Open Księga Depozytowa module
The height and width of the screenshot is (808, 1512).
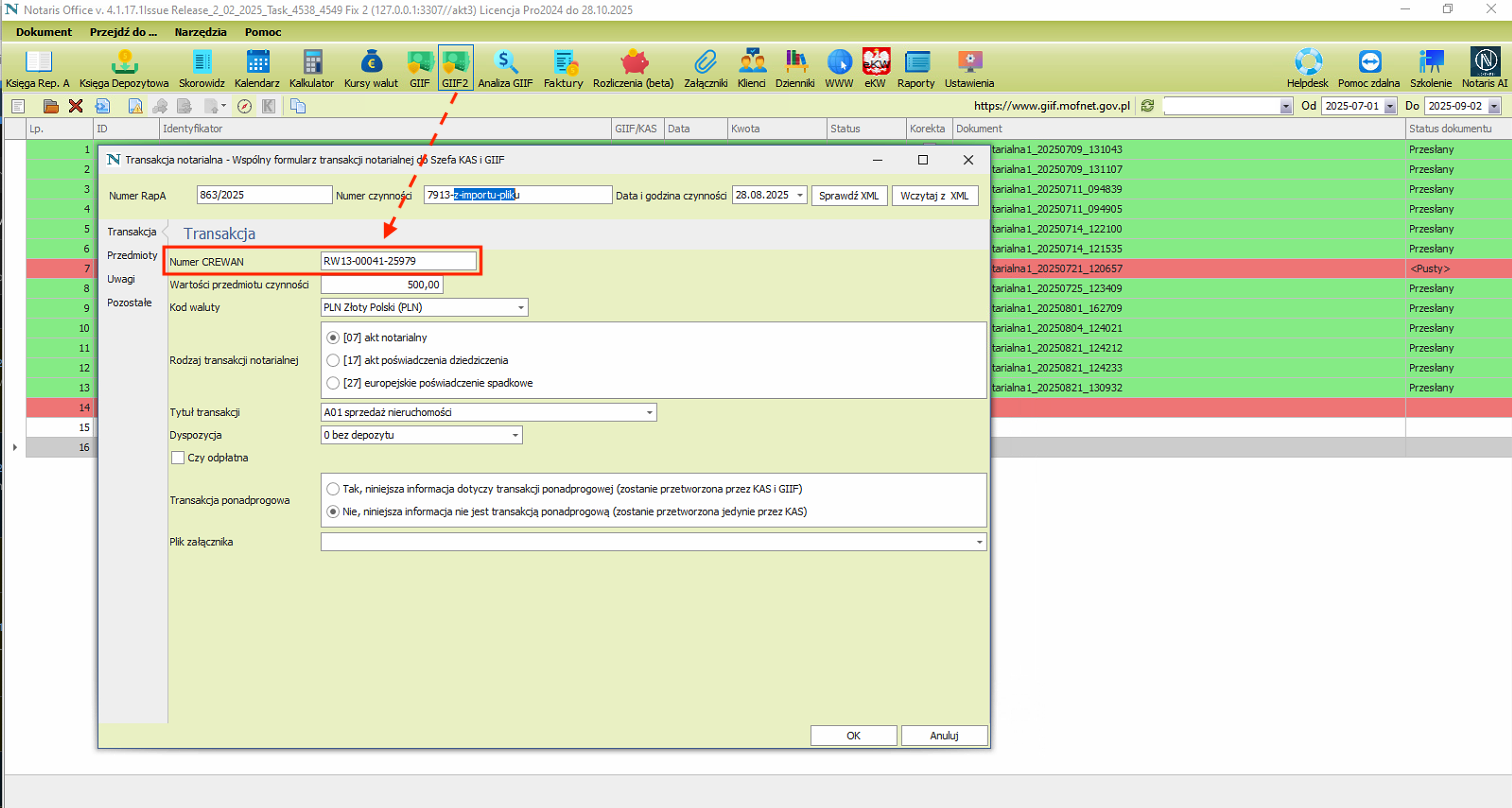click(x=124, y=67)
